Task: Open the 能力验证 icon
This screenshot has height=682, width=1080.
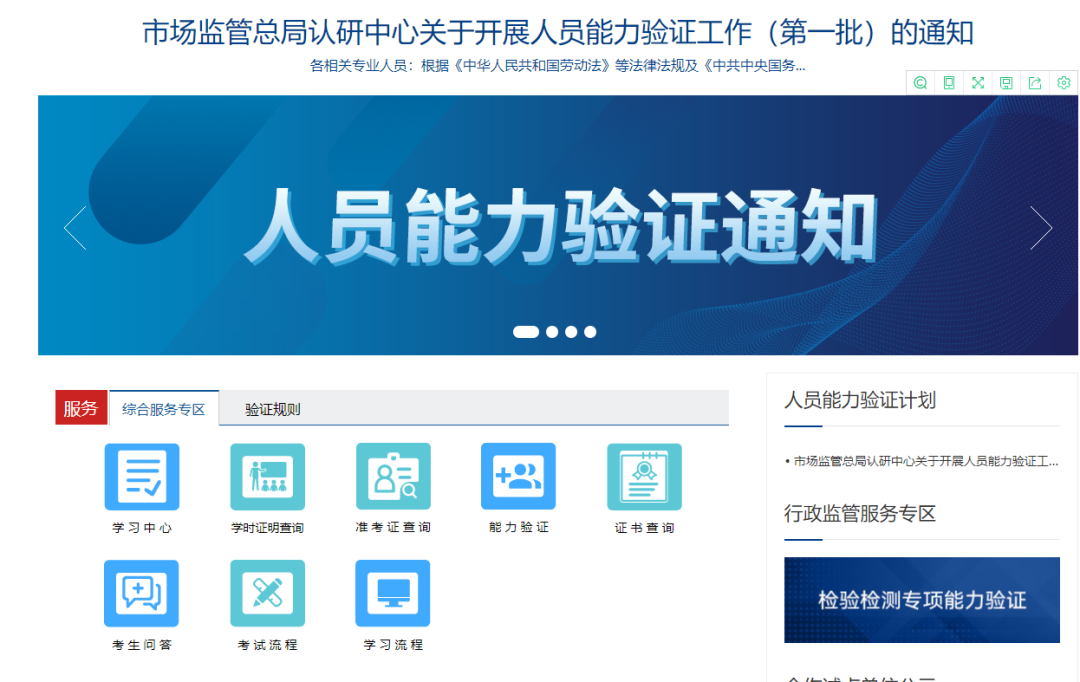Action: coord(518,477)
